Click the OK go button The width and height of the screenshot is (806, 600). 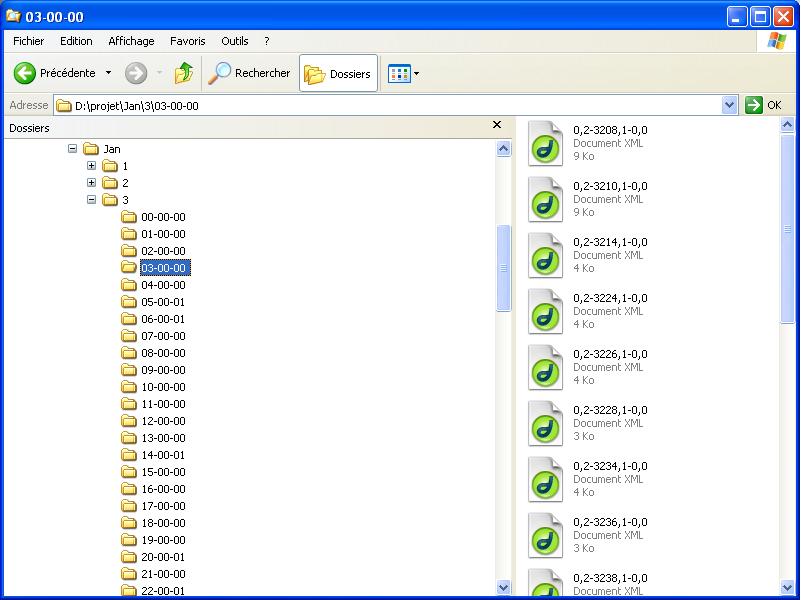point(763,105)
